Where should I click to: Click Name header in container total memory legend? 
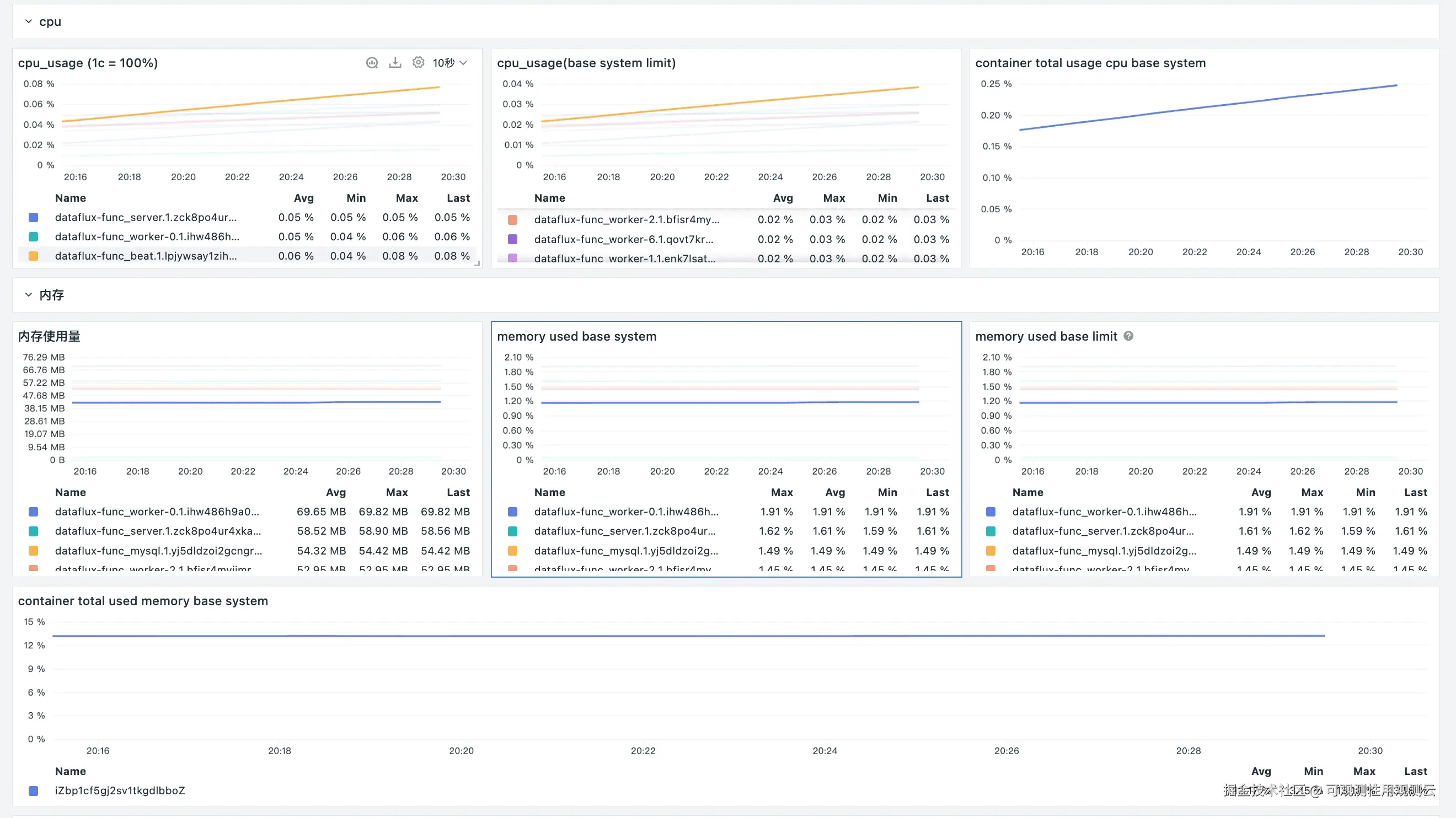[71, 772]
